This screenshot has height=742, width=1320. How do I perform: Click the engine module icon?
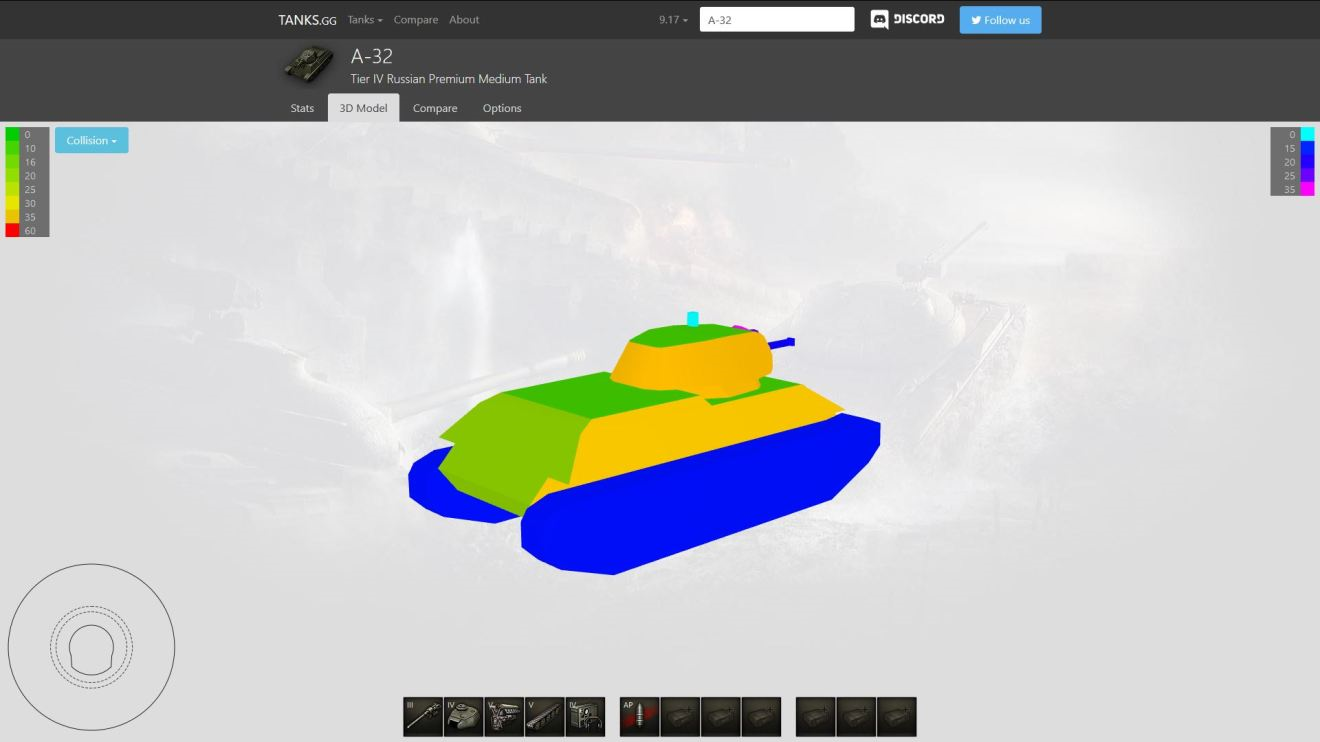(x=504, y=717)
